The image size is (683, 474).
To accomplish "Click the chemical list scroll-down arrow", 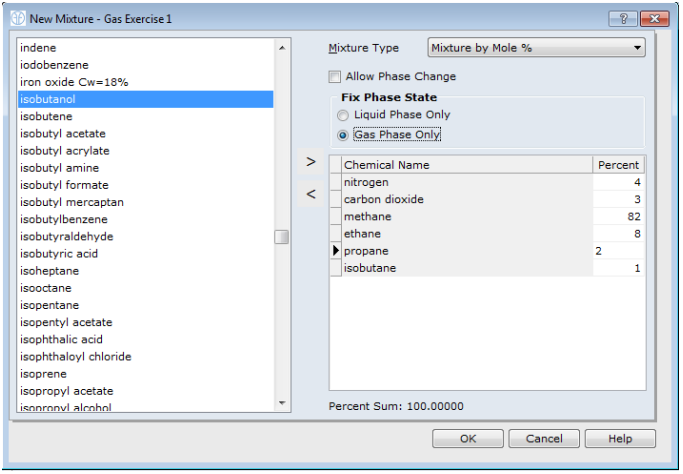I will point(282,403).
